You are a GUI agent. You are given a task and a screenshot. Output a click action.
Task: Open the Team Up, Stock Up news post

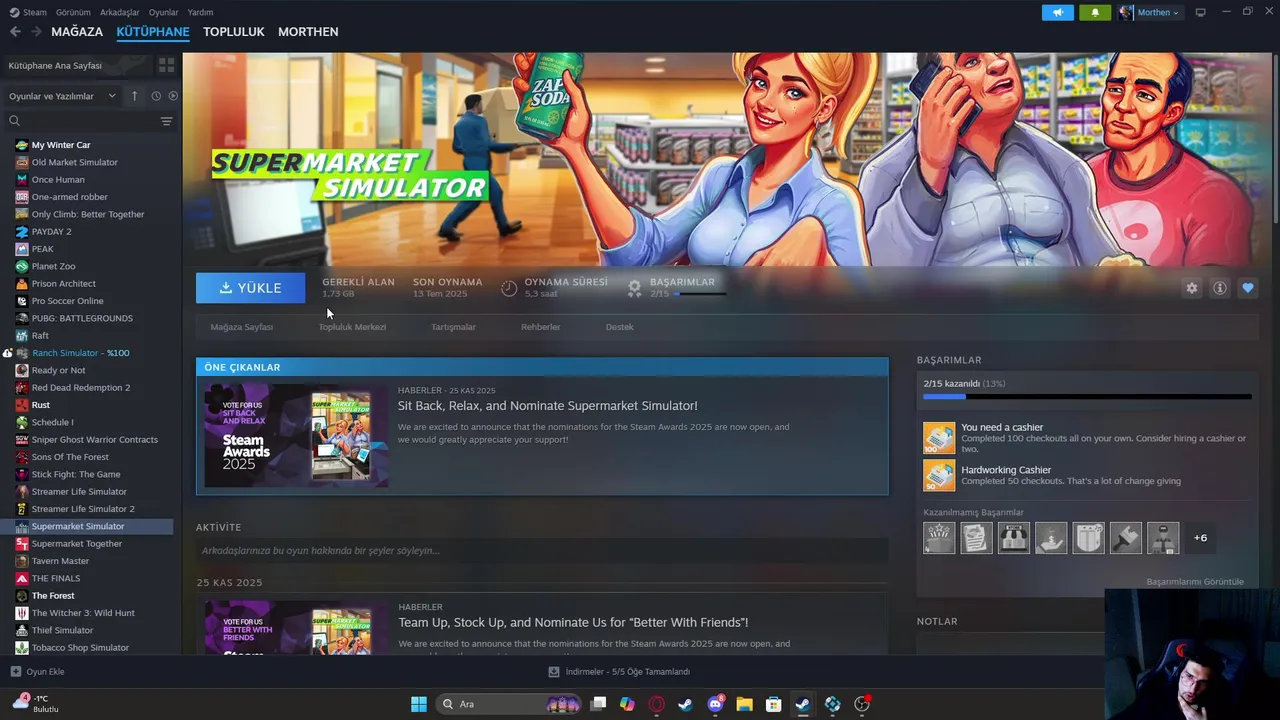573,623
